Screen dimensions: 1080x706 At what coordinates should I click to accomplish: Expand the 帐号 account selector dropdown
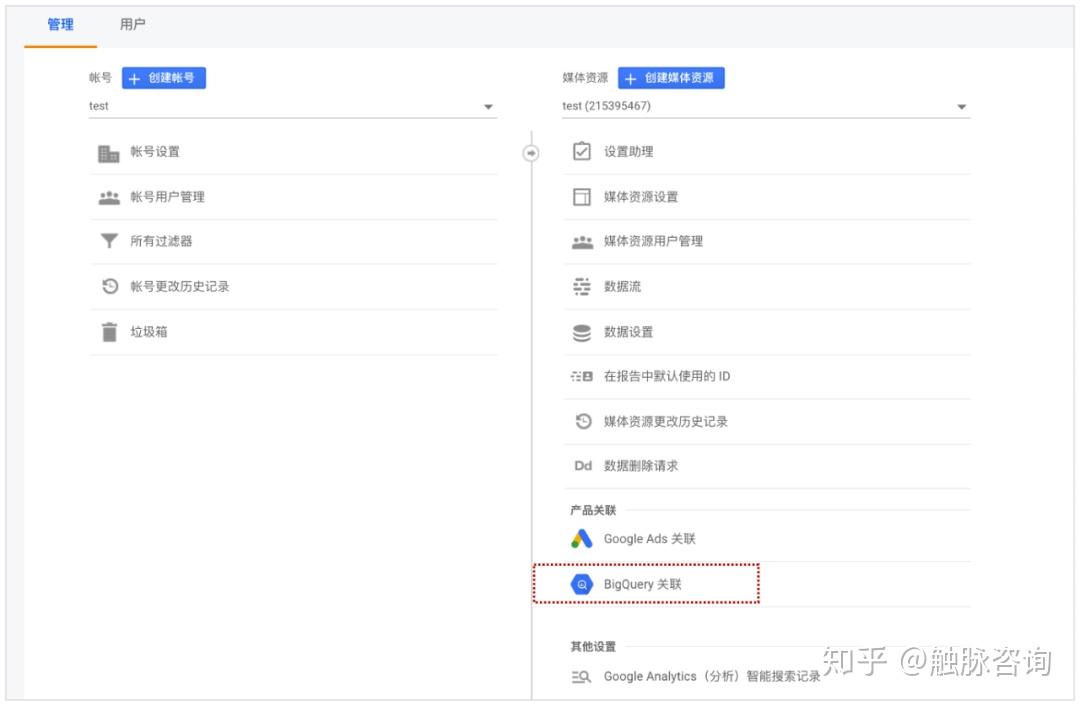[x=488, y=106]
